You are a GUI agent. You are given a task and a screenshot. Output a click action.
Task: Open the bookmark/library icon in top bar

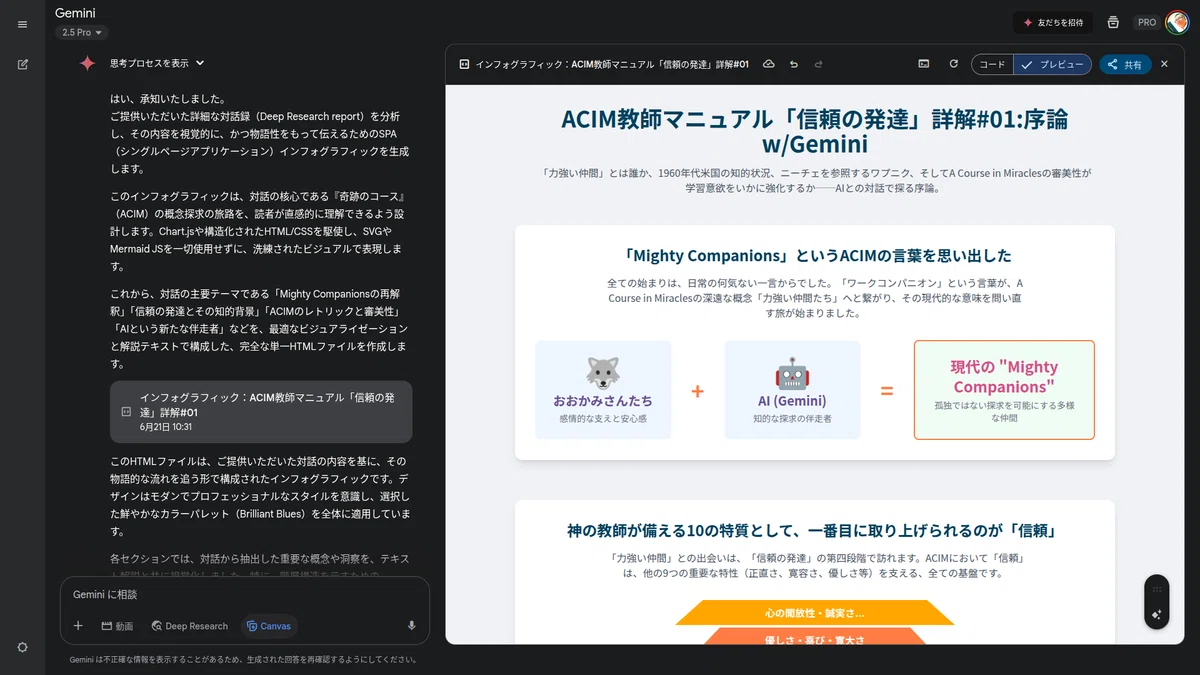tap(1113, 22)
